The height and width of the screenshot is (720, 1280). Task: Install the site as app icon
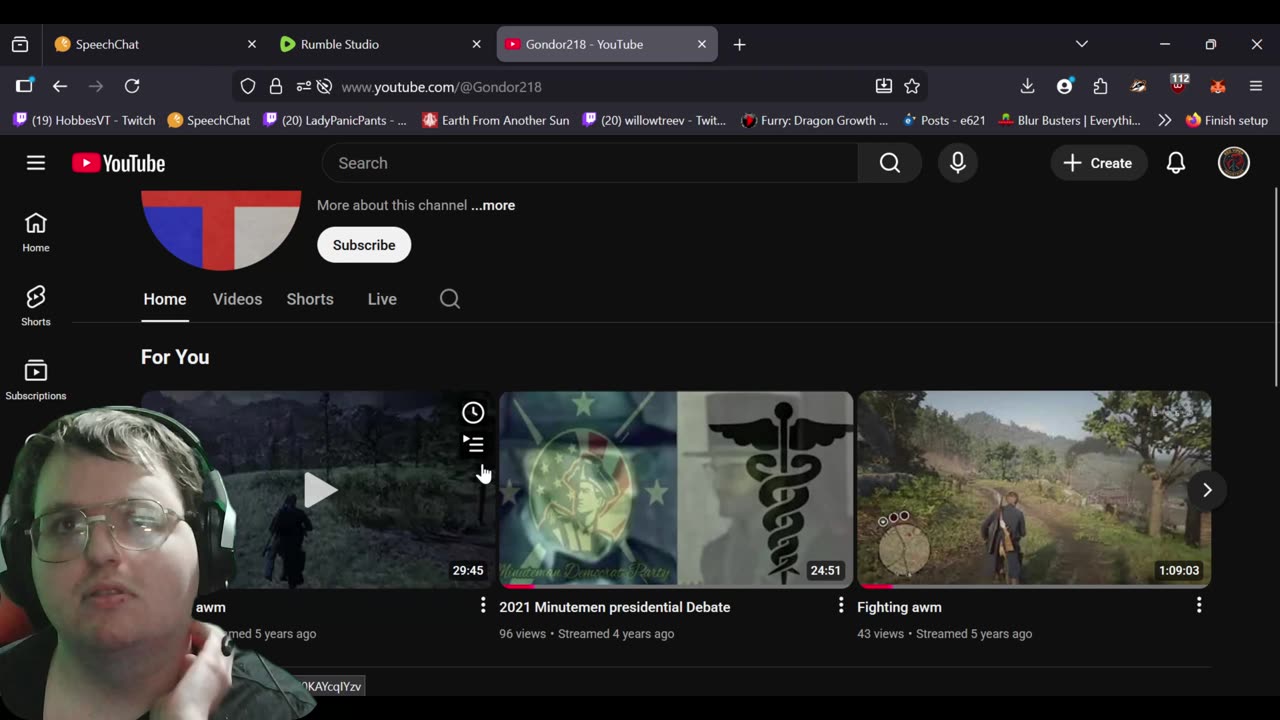tap(884, 87)
